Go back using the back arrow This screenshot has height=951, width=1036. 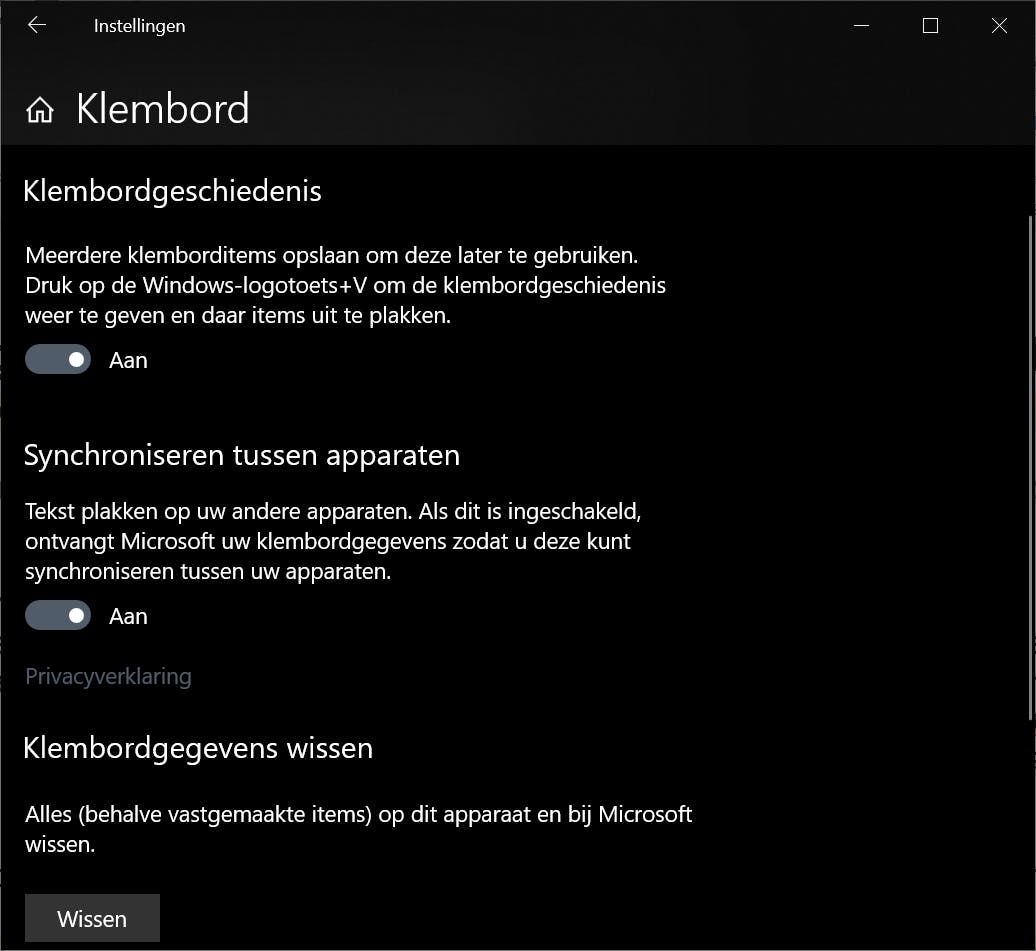[x=37, y=26]
